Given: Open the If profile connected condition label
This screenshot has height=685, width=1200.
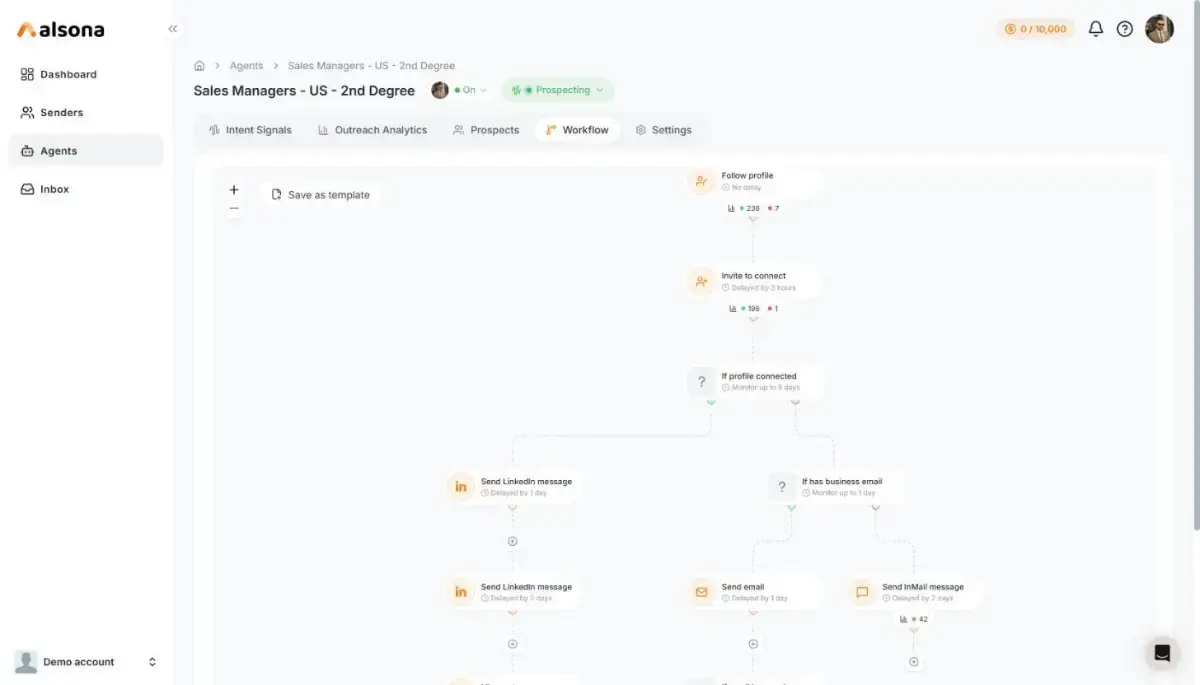Looking at the screenshot, I should 759,377.
